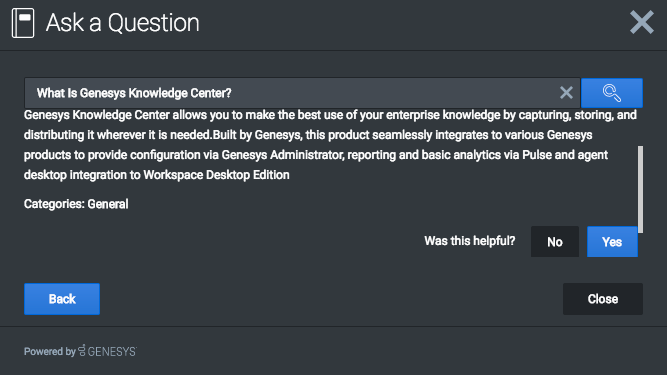
Task: Click "Genesys Administrator" in the answer text
Action: [x=282, y=155]
